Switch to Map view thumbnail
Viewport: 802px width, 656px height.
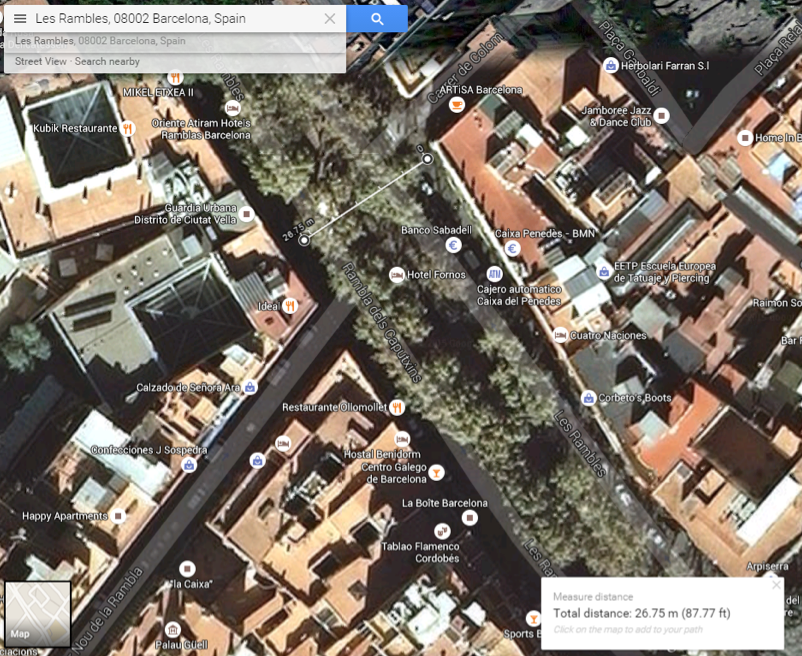pyautogui.click(x=37, y=614)
